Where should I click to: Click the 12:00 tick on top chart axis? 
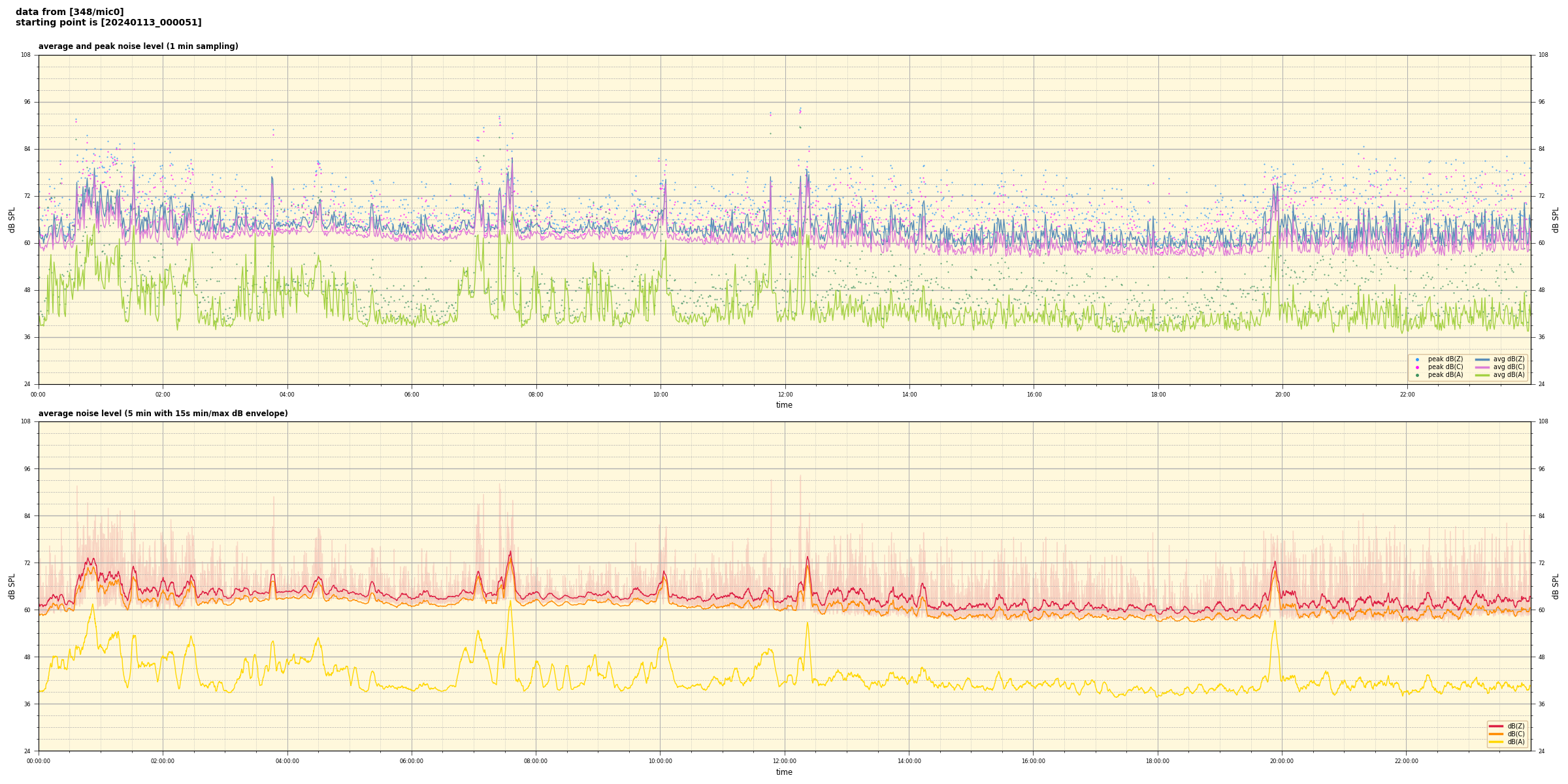point(785,395)
